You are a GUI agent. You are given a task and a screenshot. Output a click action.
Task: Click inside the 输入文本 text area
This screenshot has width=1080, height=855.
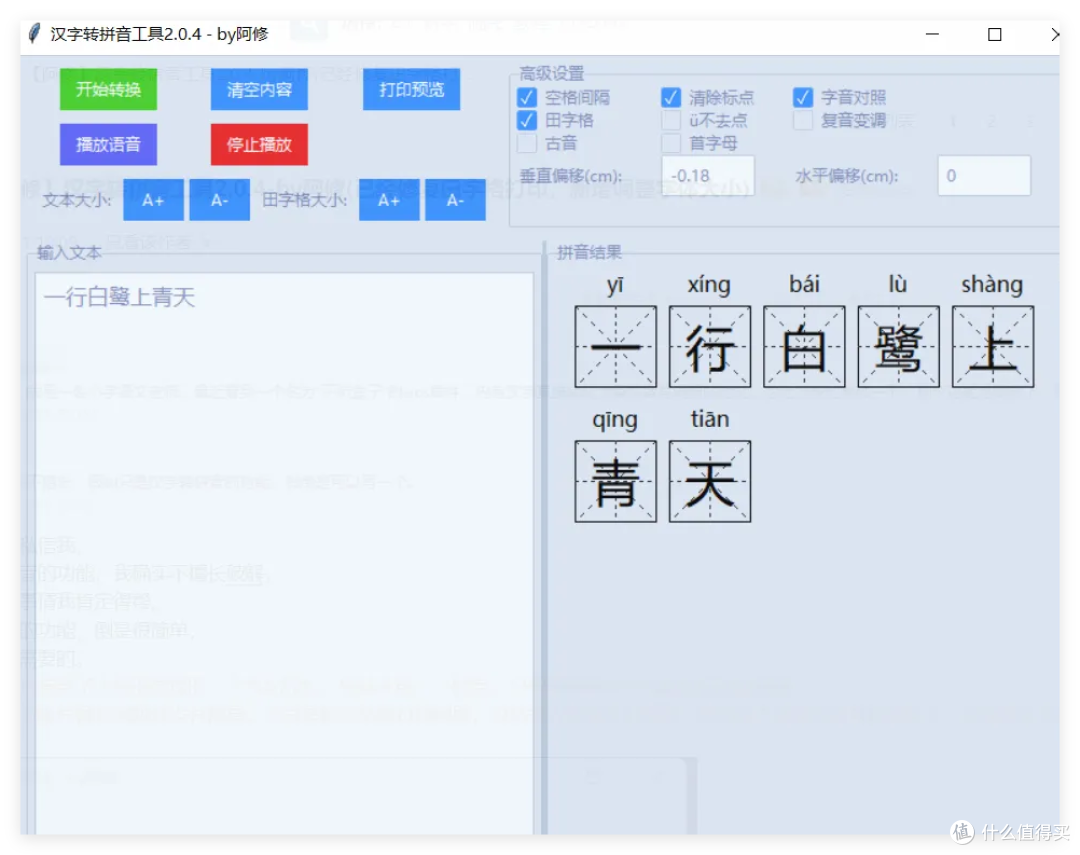[284, 551]
